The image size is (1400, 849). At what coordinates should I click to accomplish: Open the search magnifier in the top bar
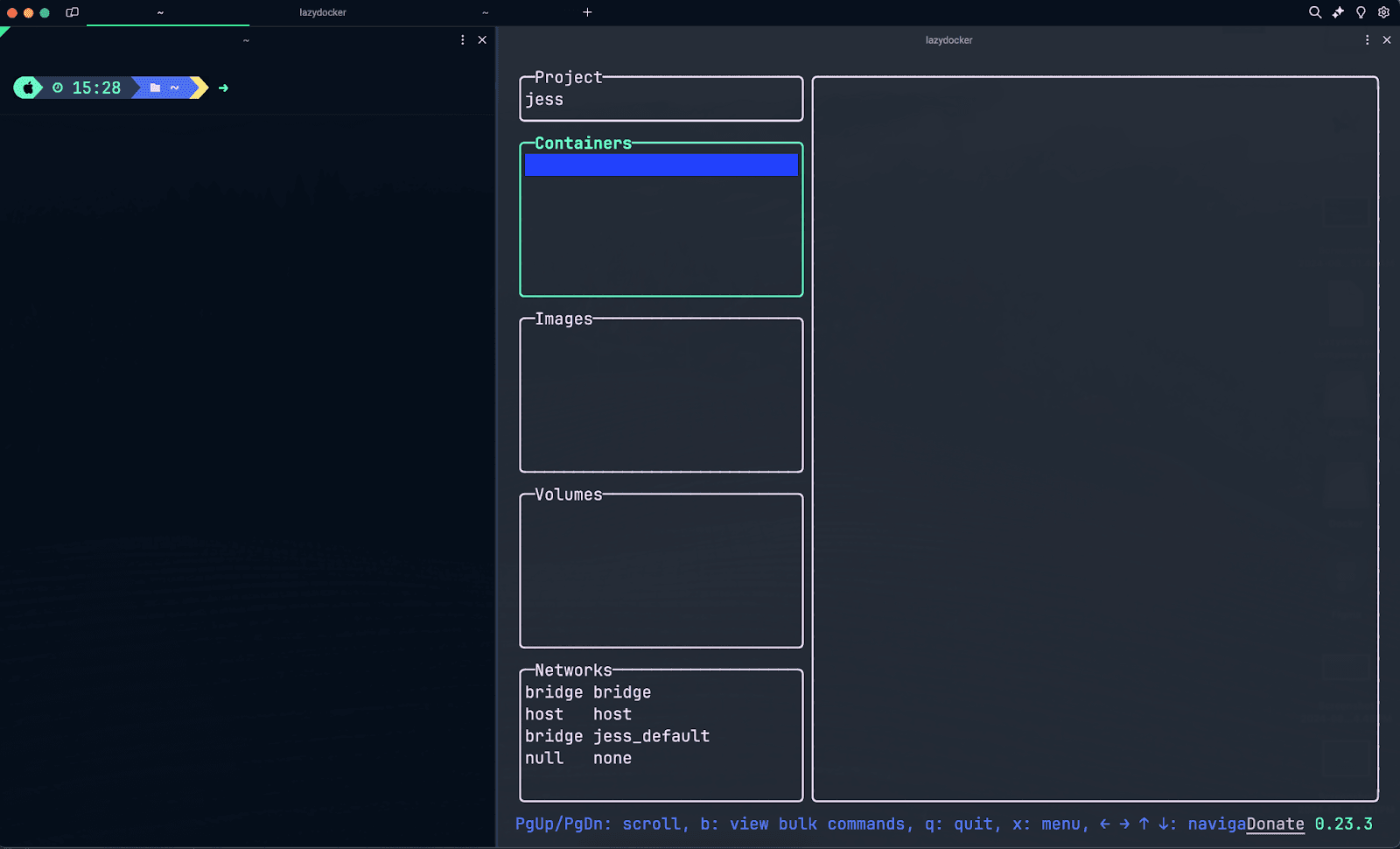[x=1314, y=12]
